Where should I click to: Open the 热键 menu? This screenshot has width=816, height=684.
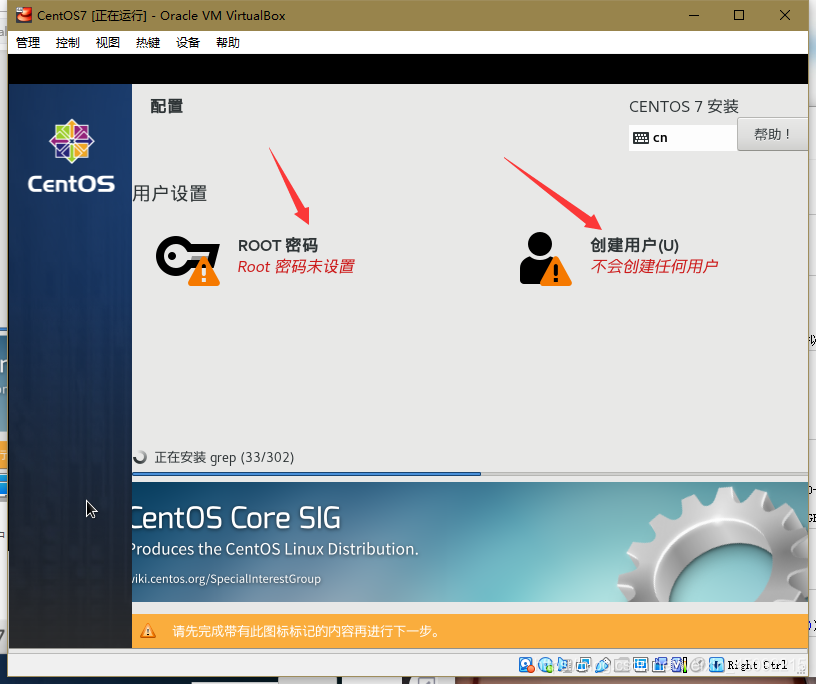click(148, 43)
